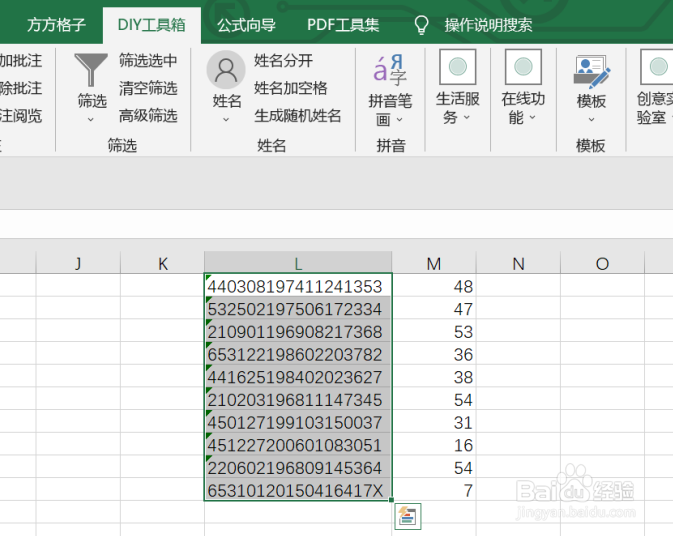
Task: Select cell with 450127199103150037
Action: [298, 422]
